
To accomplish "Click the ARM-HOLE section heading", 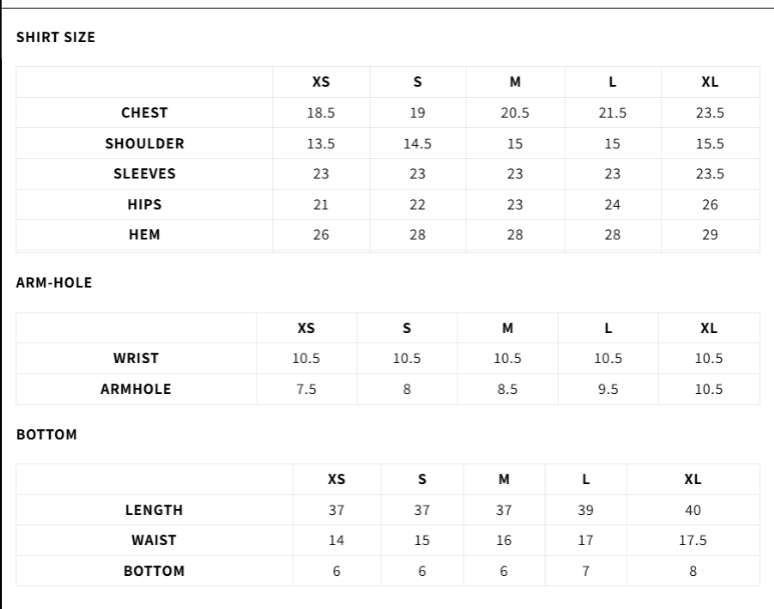I will click(x=54, y=283).
